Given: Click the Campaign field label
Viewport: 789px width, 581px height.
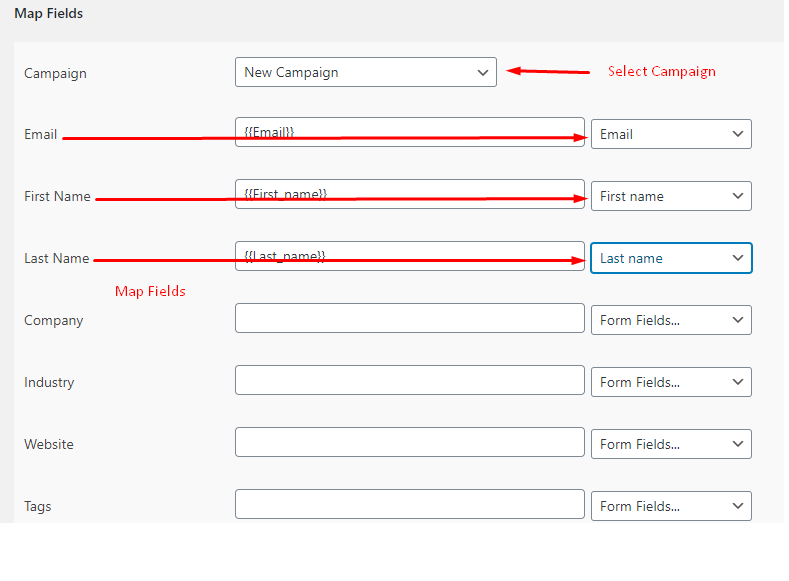Looking at the screenshot, I should (x=55, y=73).
